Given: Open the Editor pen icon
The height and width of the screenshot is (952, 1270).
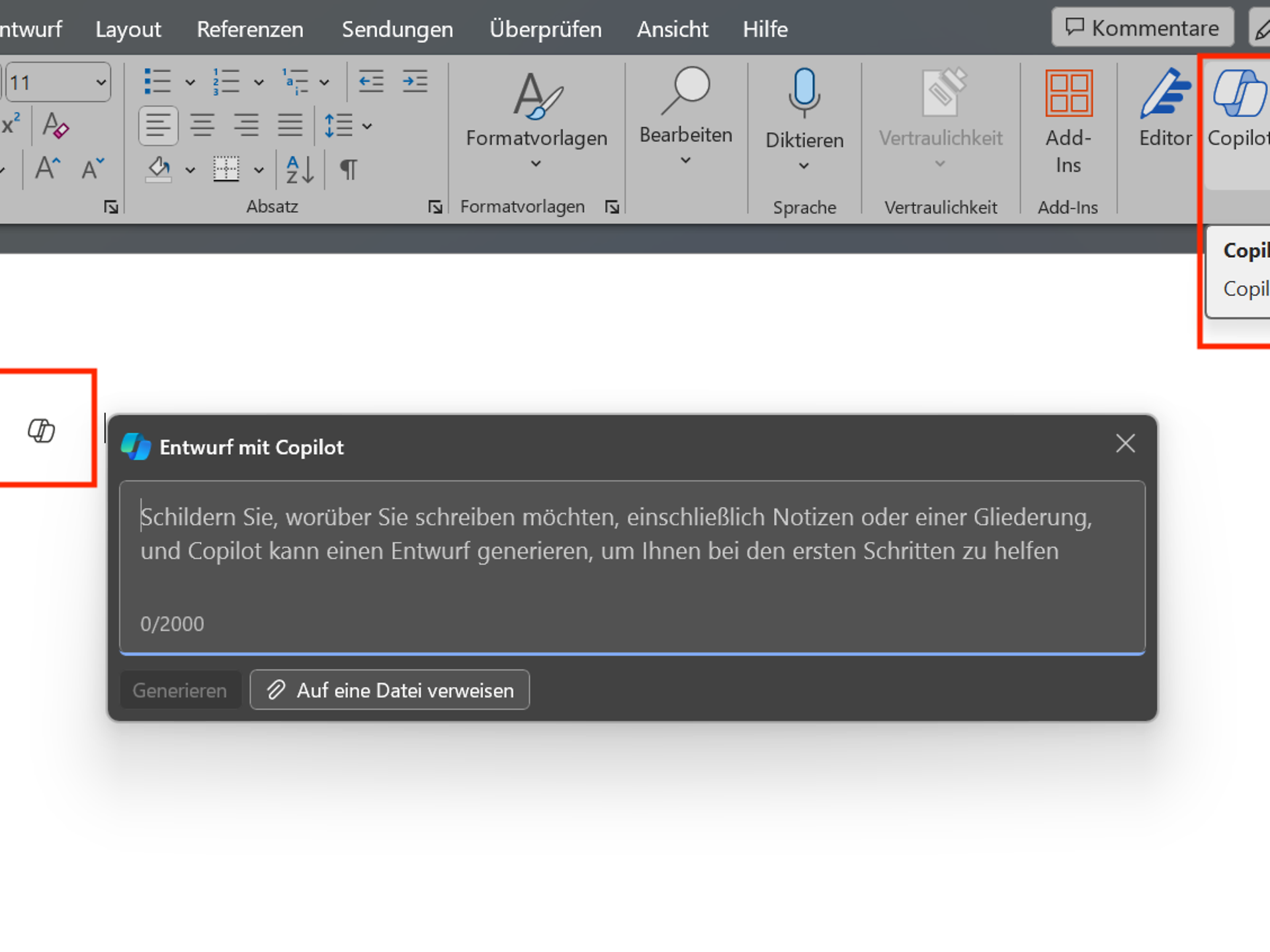Looking at the screenshot, I should 1165,94.
